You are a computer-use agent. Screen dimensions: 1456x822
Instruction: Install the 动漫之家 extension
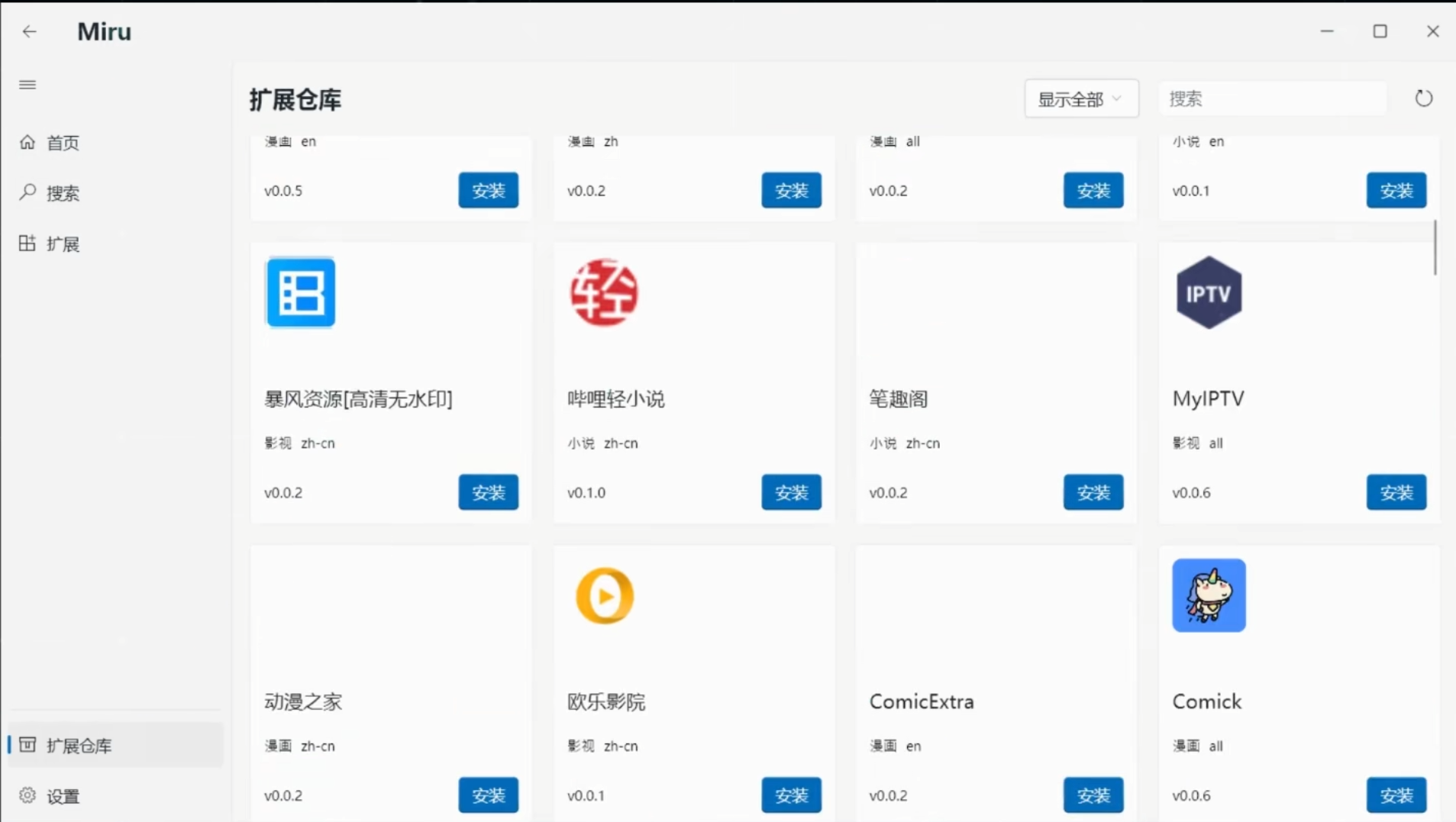(488, 795)
